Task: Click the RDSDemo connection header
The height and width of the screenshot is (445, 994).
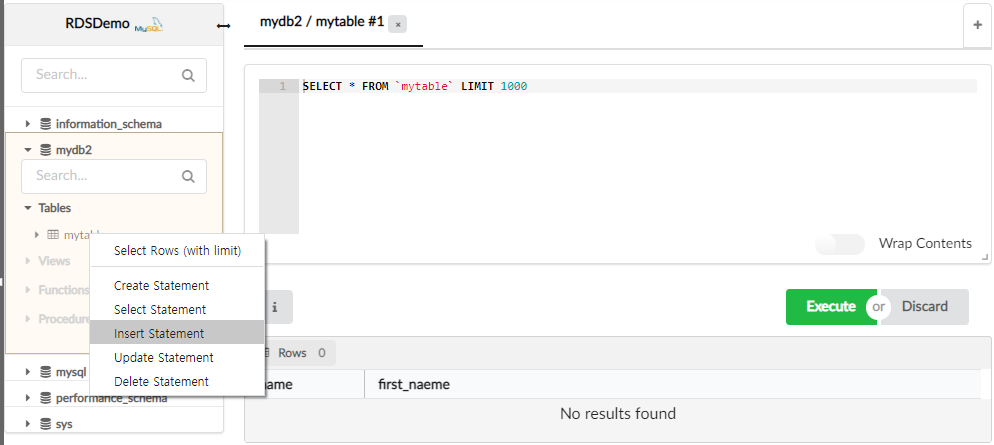Action: tap(114, 25)
